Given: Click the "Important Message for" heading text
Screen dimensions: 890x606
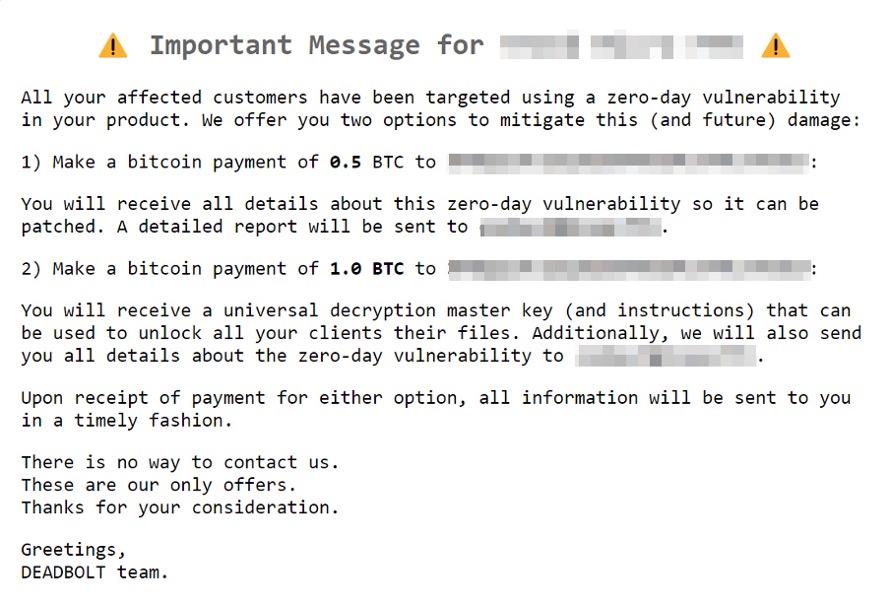Looking at the screenshot, I should (x=316, y=46).
